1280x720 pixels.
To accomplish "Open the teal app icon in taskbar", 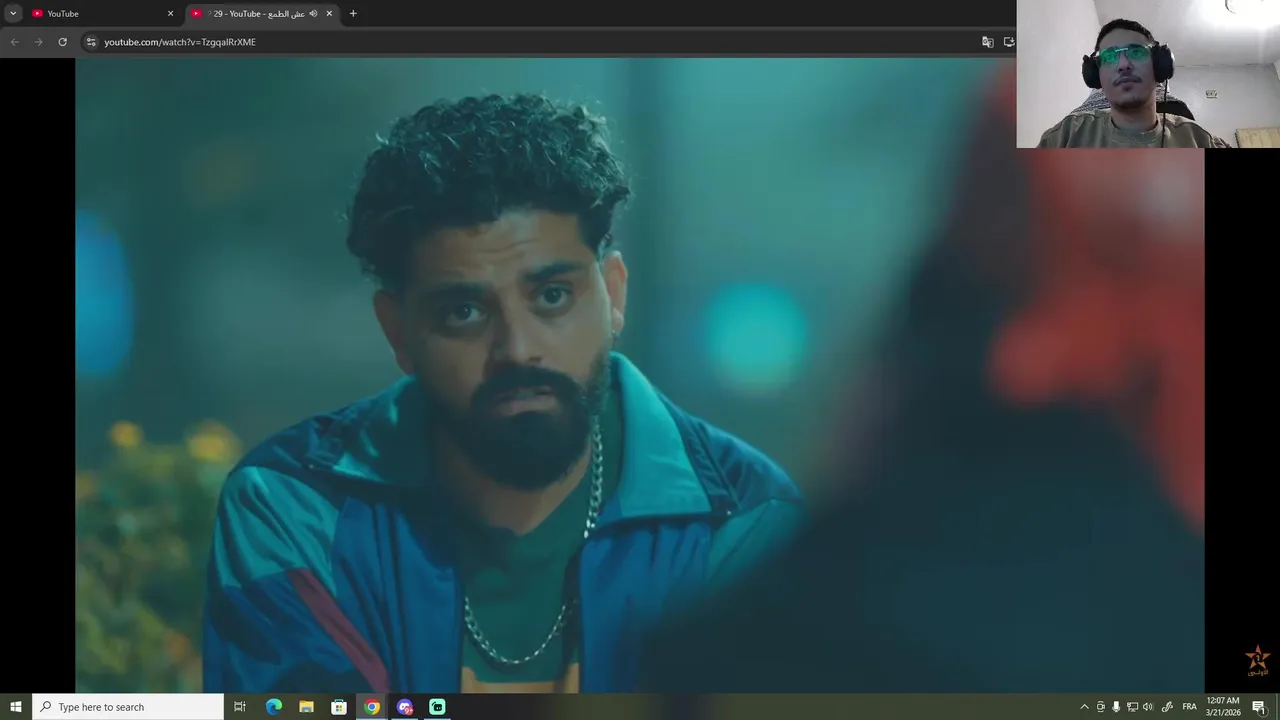I will pyautogui.click(x=437, y=707).
